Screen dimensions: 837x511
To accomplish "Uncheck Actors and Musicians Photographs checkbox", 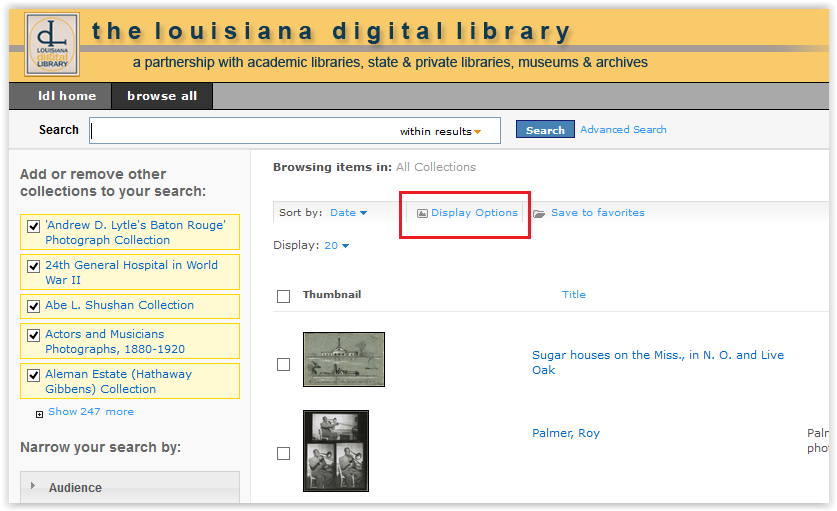I will coord(34,335).
